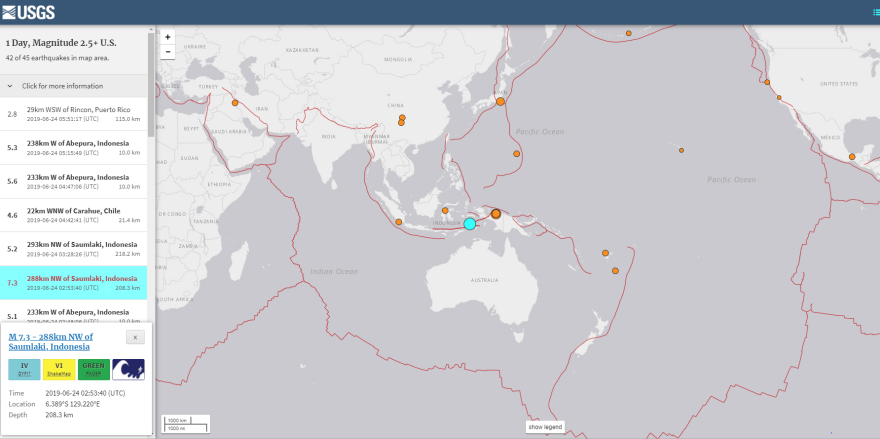Open the DYFI intensity IV badge
Image resolution: width=880 pixels, height=439 pixels.
click(24, 370)
